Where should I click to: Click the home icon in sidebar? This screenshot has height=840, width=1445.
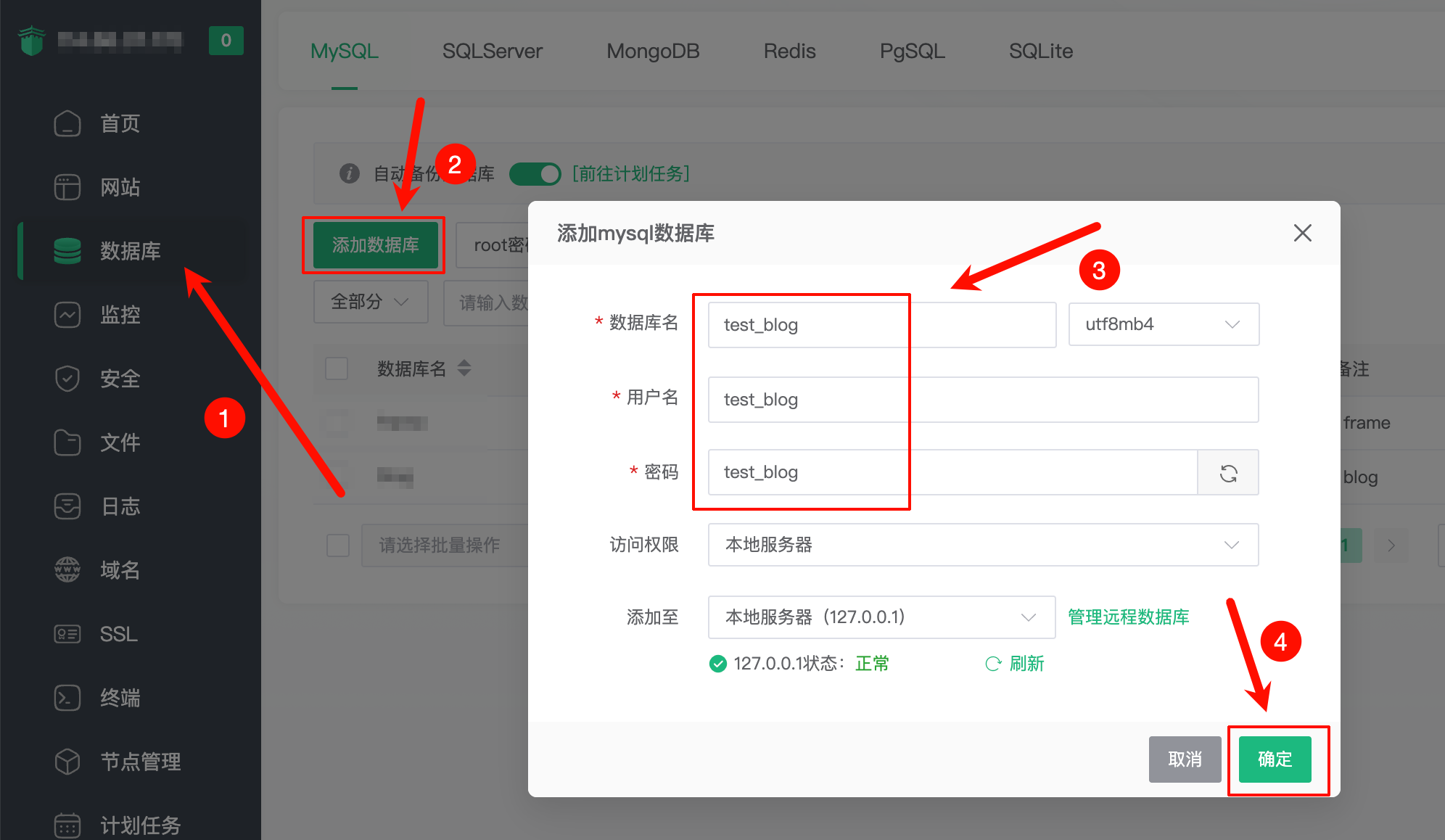(x=67, y=123)
